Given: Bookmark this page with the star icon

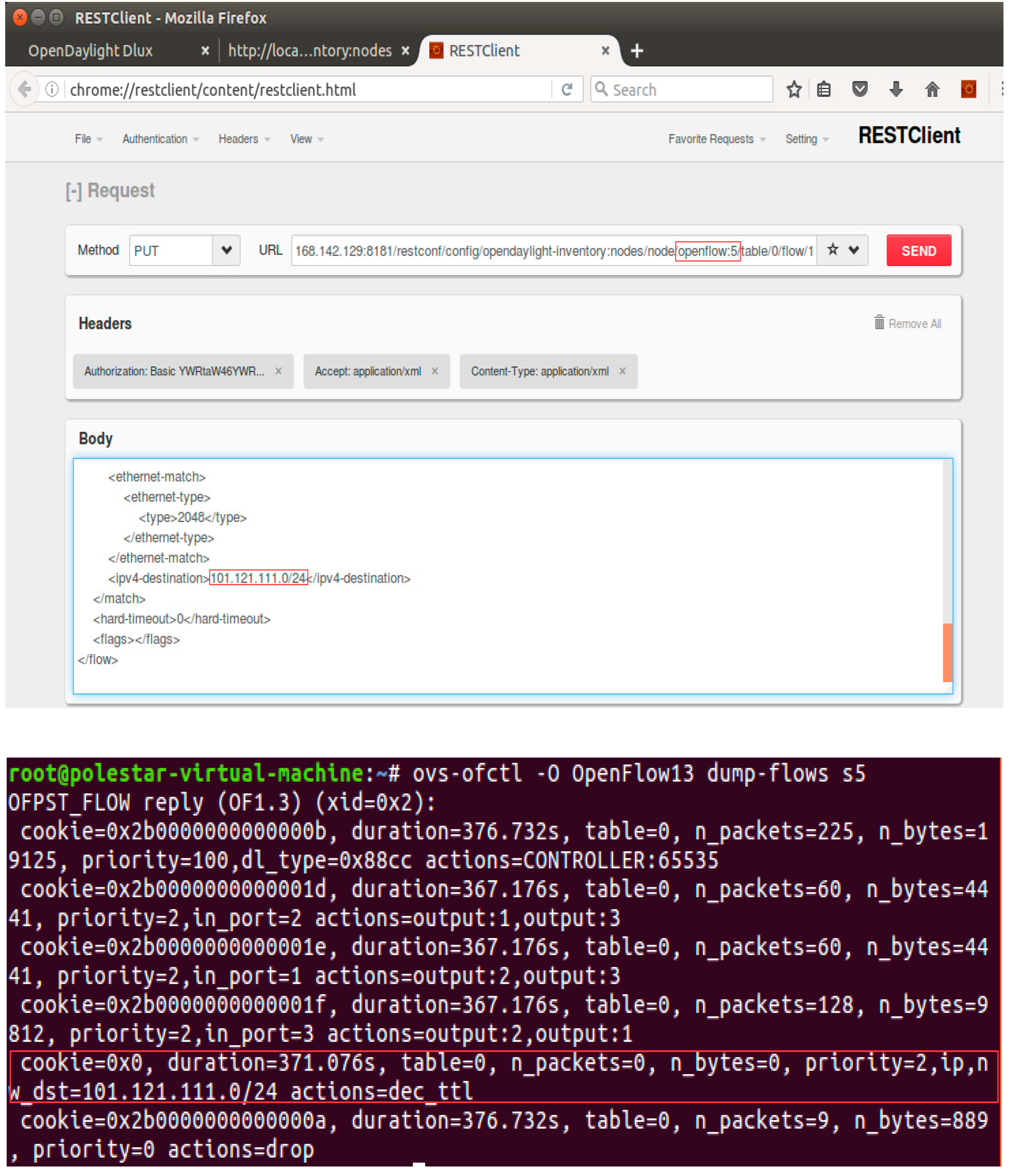Looking at the screenshot, I should [794, 90].
